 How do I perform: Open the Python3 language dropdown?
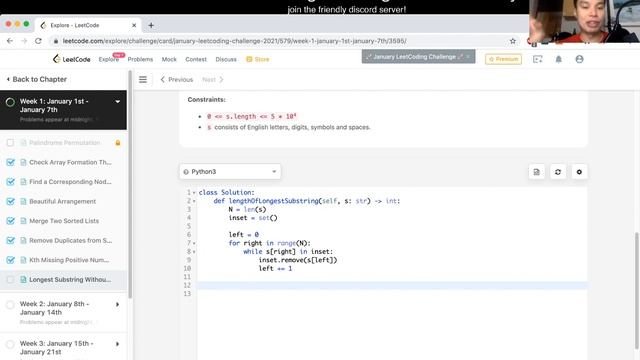pyautogui.click(x=230, y=172)
